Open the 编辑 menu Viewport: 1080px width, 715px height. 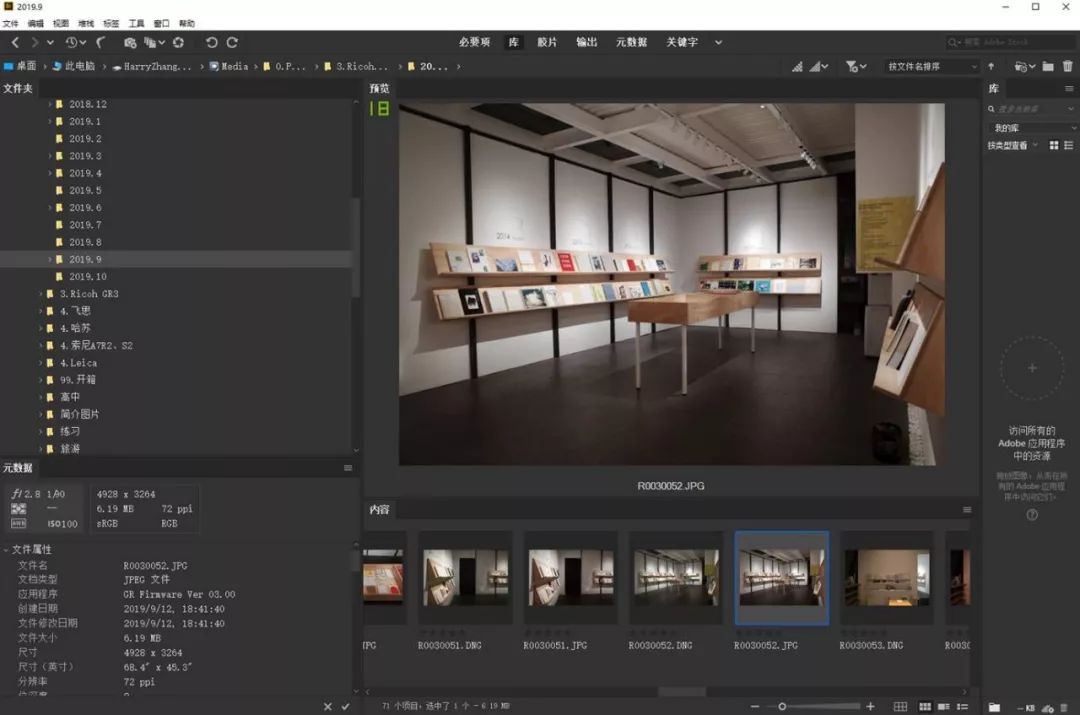(35, 23)
